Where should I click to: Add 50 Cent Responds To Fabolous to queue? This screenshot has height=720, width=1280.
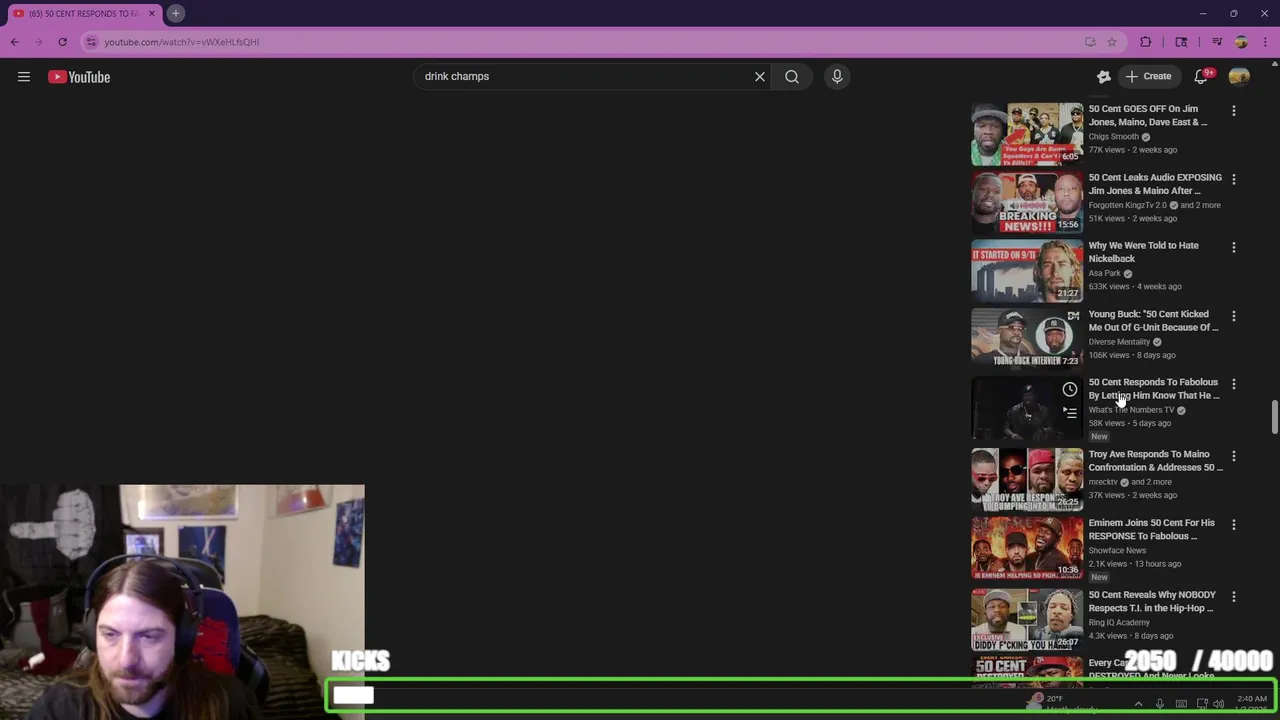click(1069, 412)
